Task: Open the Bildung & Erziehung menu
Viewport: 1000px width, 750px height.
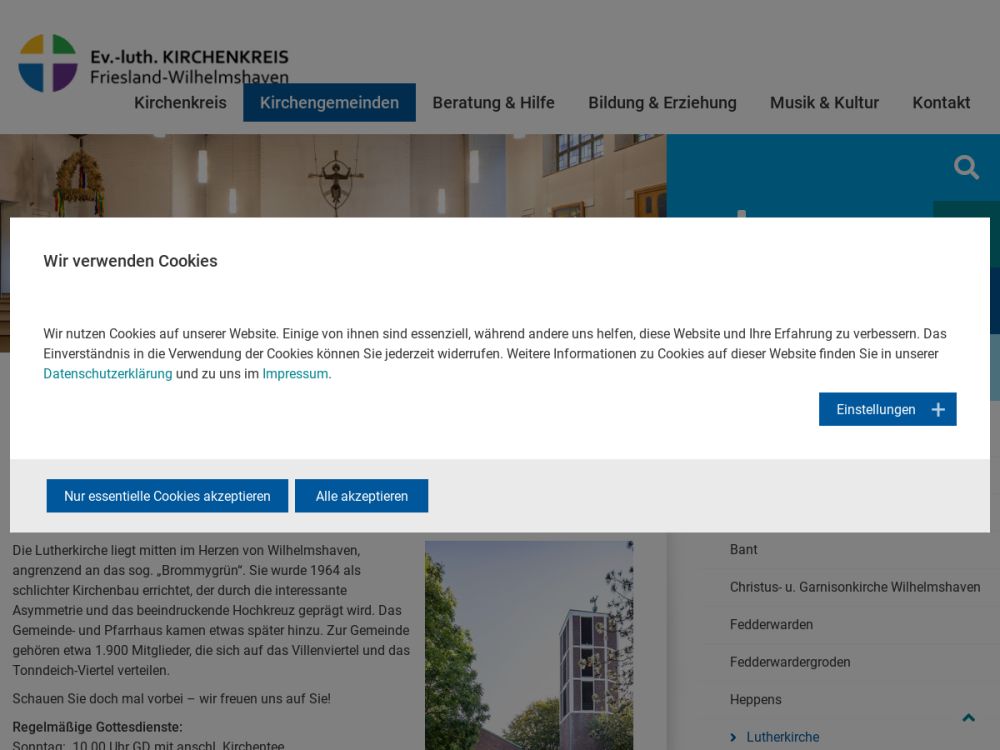Action: click(x=662, y=103)
